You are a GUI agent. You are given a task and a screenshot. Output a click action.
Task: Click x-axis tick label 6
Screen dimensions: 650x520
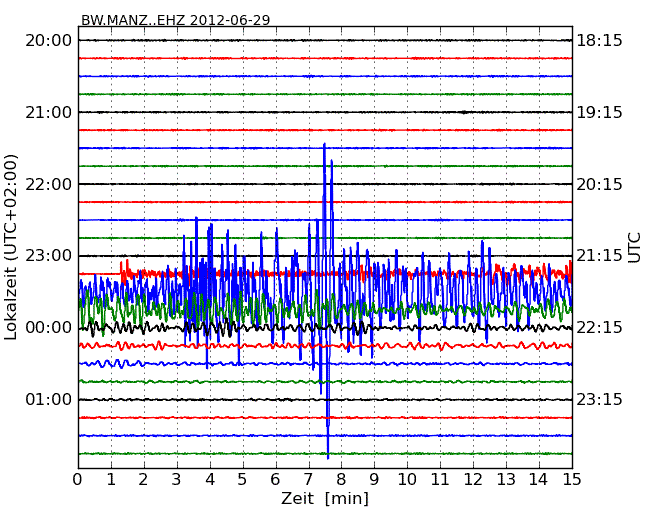(x=275, y=479)
